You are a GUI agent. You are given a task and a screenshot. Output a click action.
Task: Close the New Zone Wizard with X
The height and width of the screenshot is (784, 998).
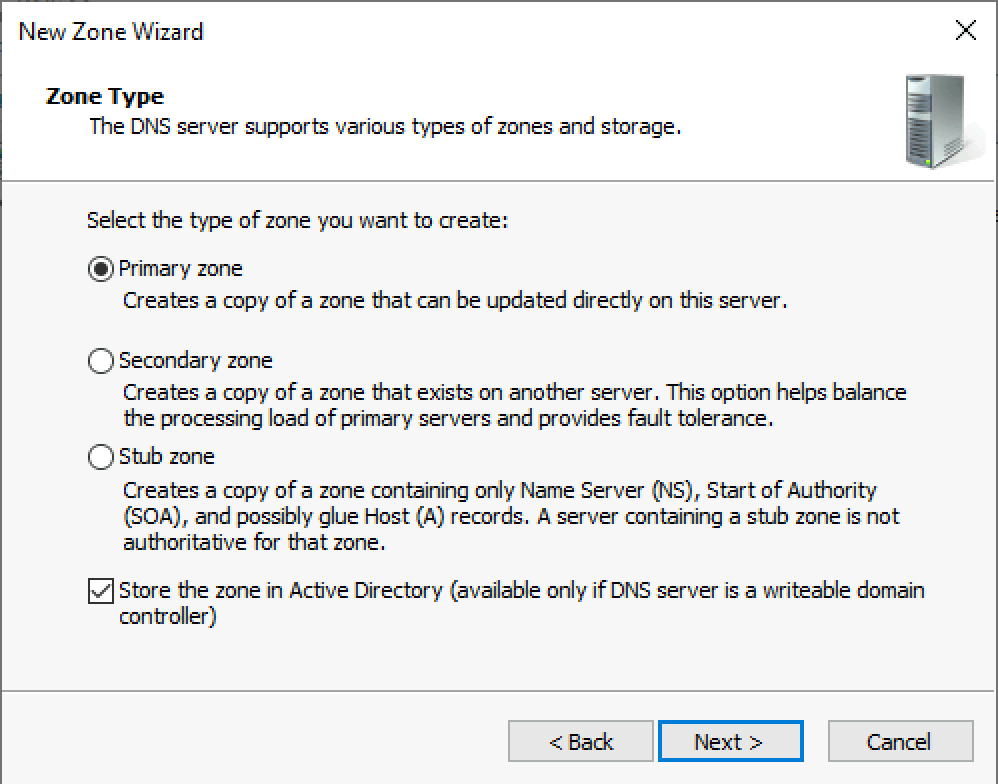click(965, 31)
